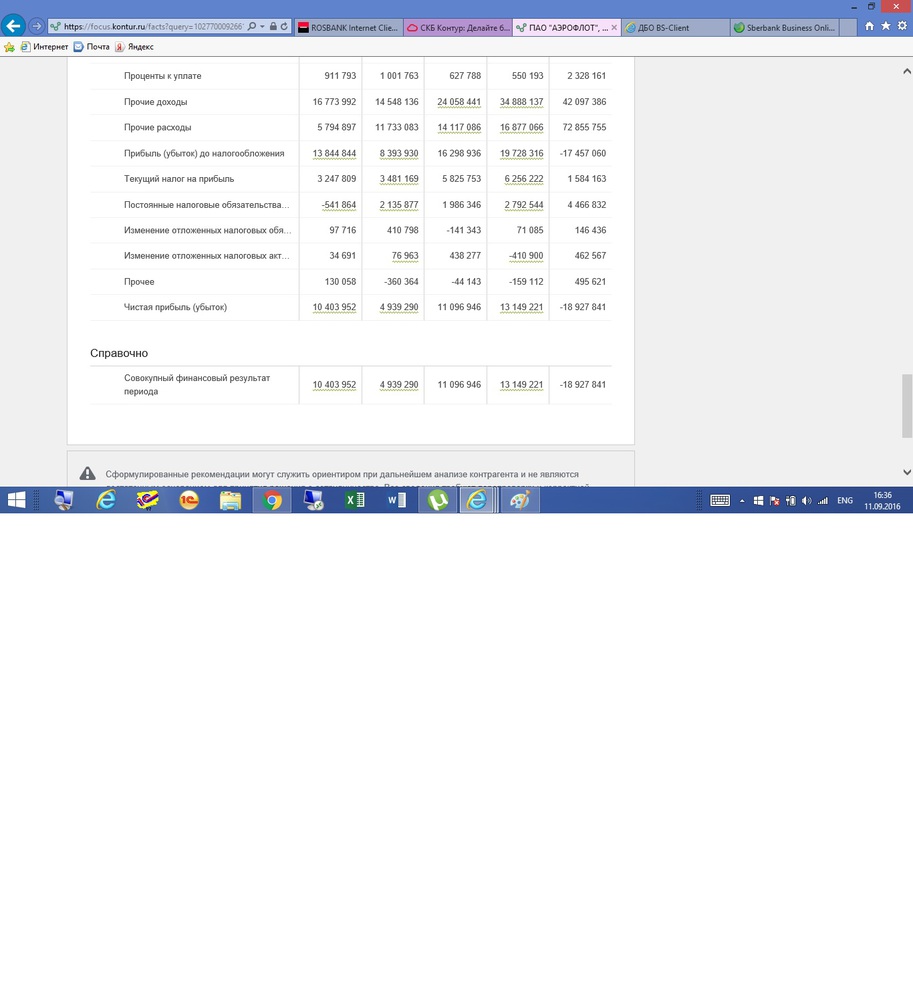Go back with the browser back arrow
This screenshot has height=1000, width=913.
click(x=13, y=26)
